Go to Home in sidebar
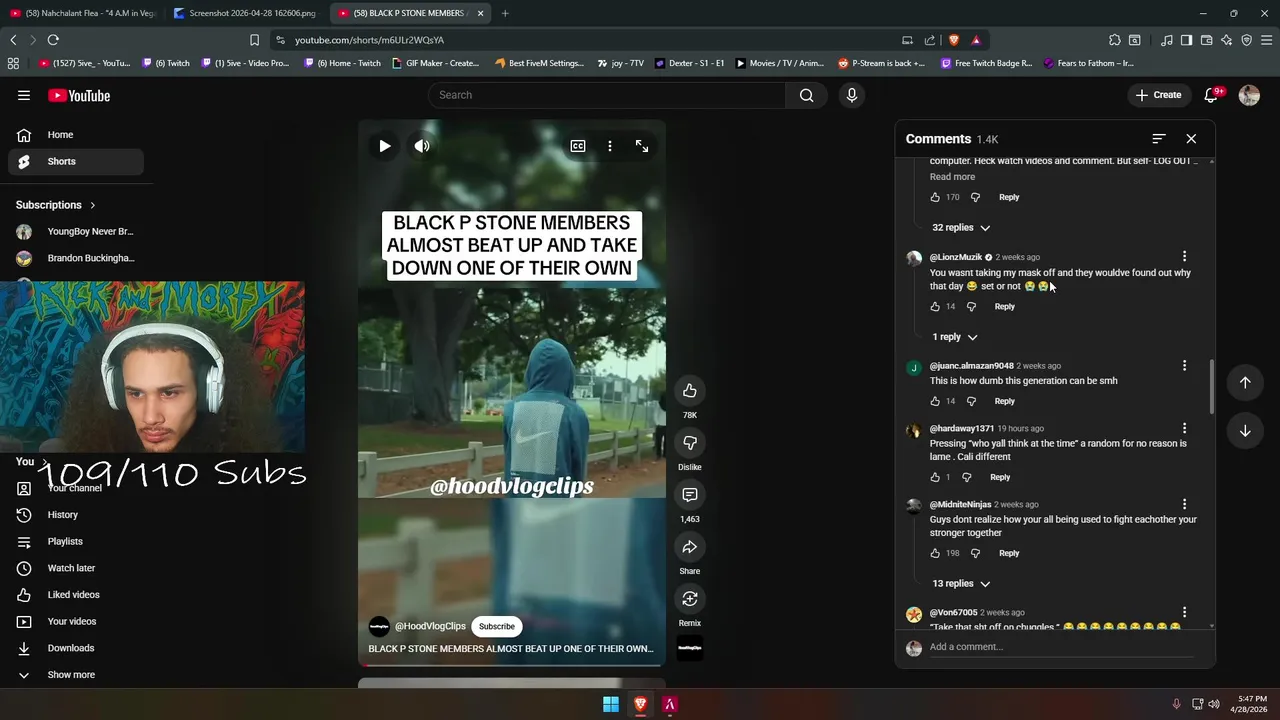Viewport: 1280px width, 720px height. click(76, 135)
